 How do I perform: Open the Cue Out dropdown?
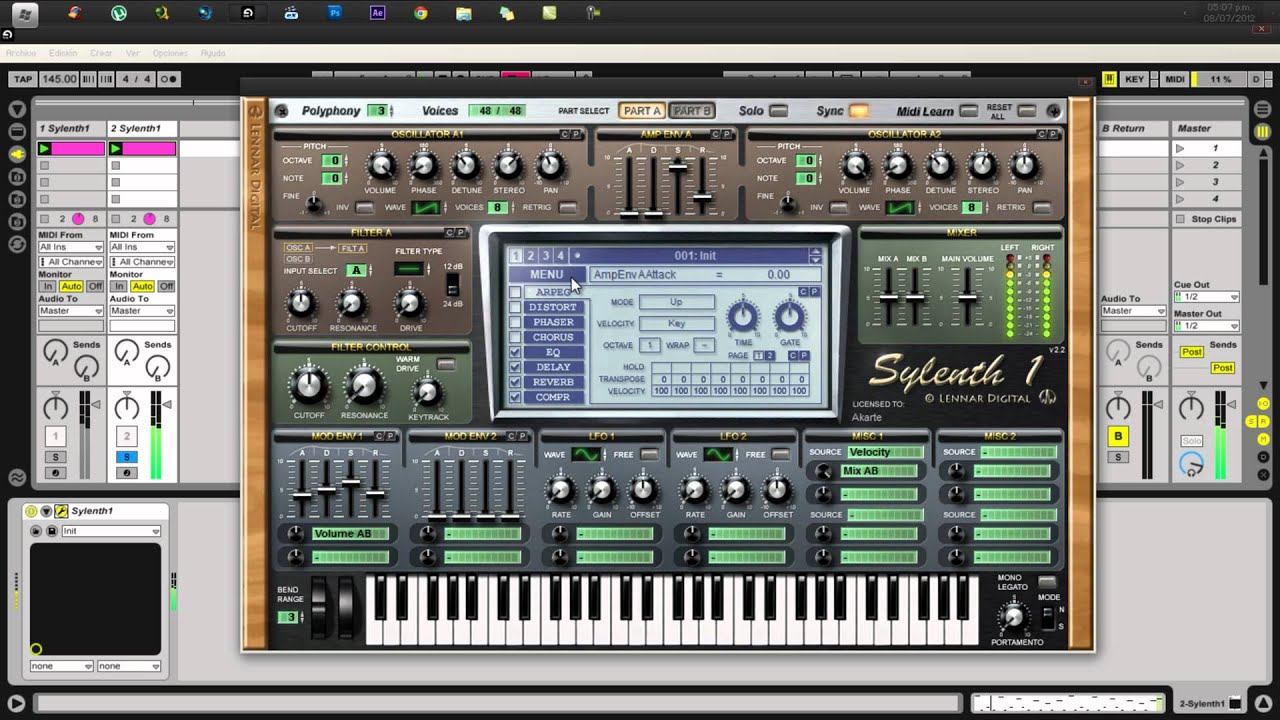click(1206, 297)
